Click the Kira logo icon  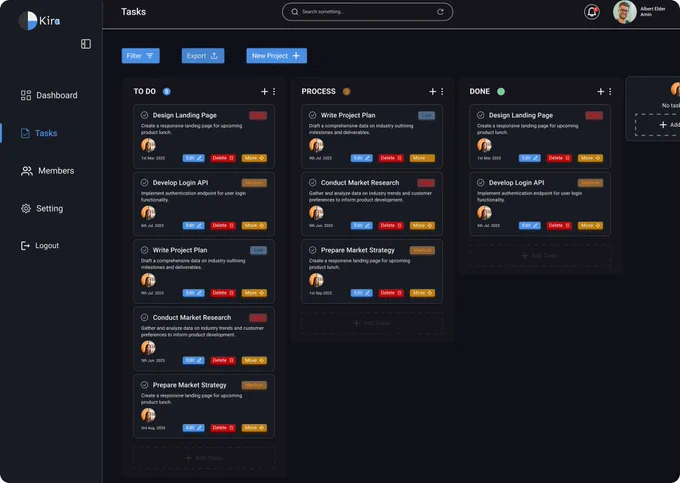28,20
